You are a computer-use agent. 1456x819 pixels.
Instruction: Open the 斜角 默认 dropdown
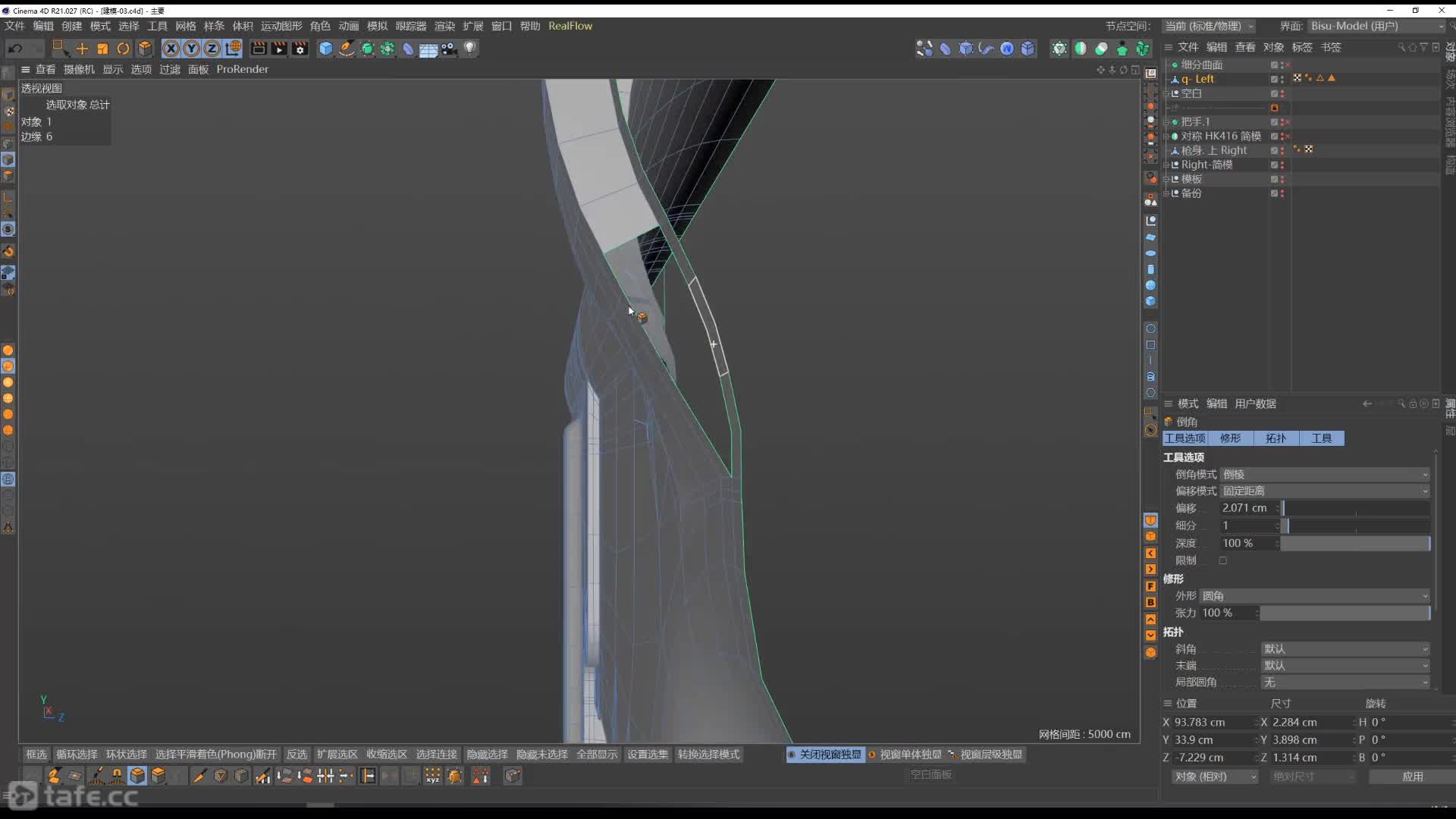click(x=1345, y=649)
